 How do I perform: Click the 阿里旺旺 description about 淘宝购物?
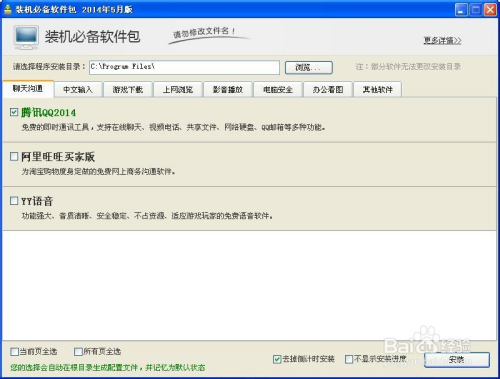(98, 171)
